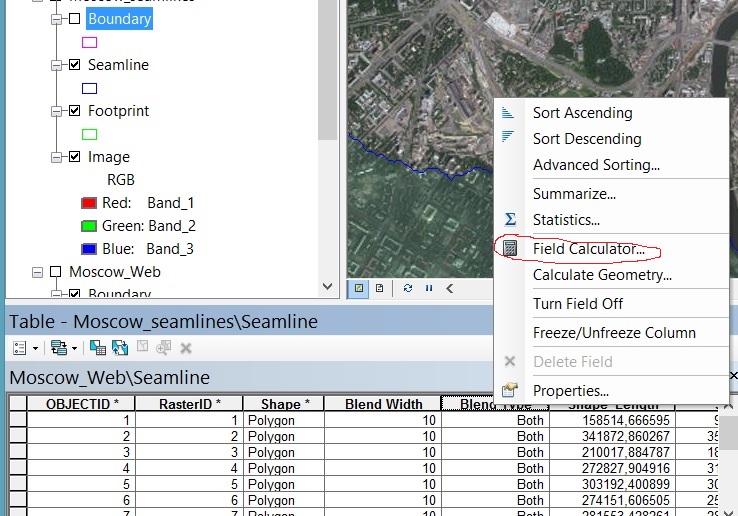Open the Related Tables dropdown arrow
The image size is (738, 516).
[x=74, y=349]
